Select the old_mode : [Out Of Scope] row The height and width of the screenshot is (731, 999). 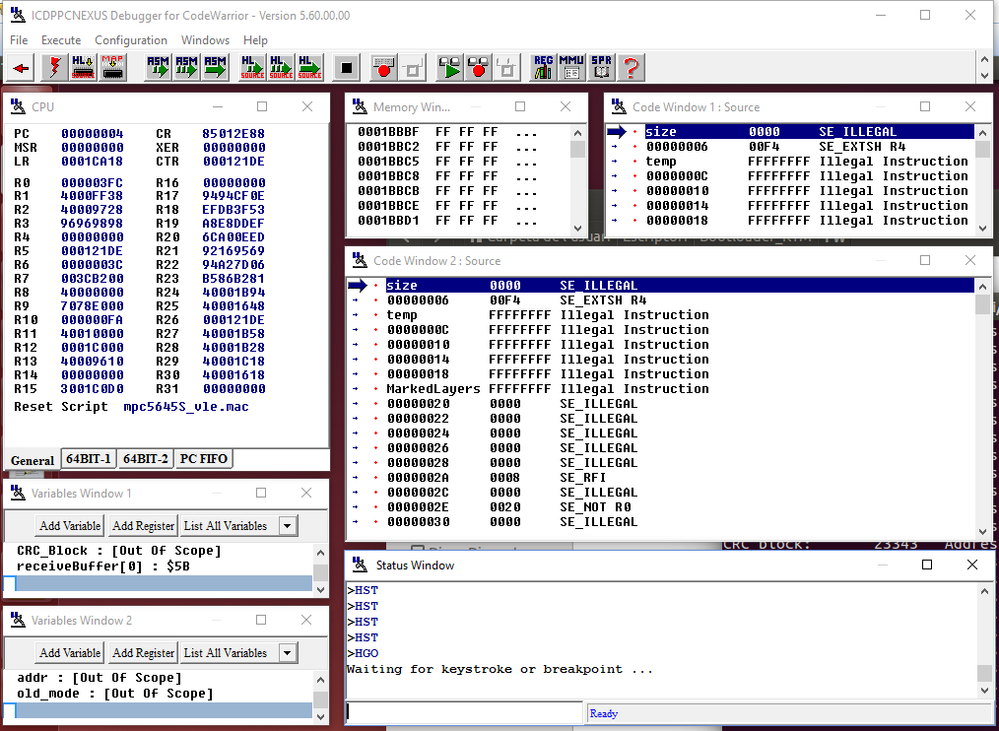115,693
